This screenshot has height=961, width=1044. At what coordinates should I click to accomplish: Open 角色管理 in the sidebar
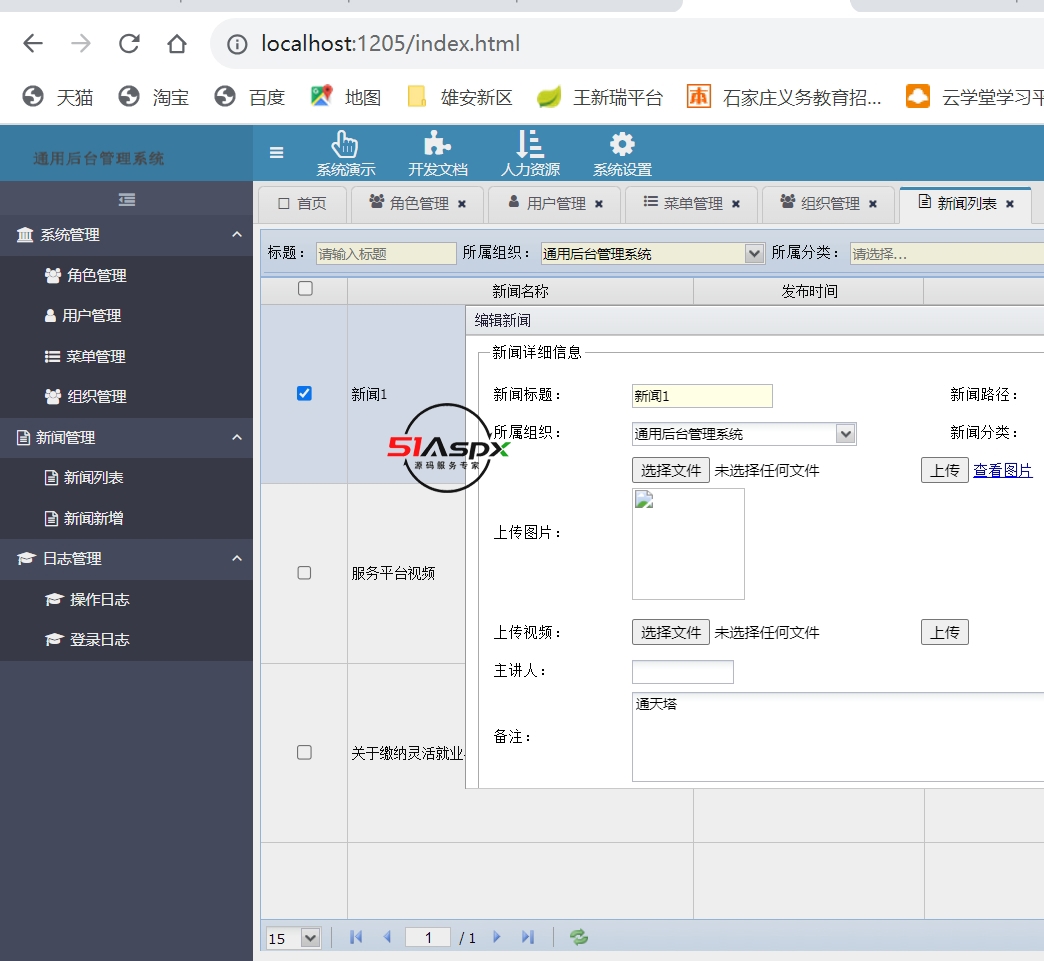pos(127,276)
